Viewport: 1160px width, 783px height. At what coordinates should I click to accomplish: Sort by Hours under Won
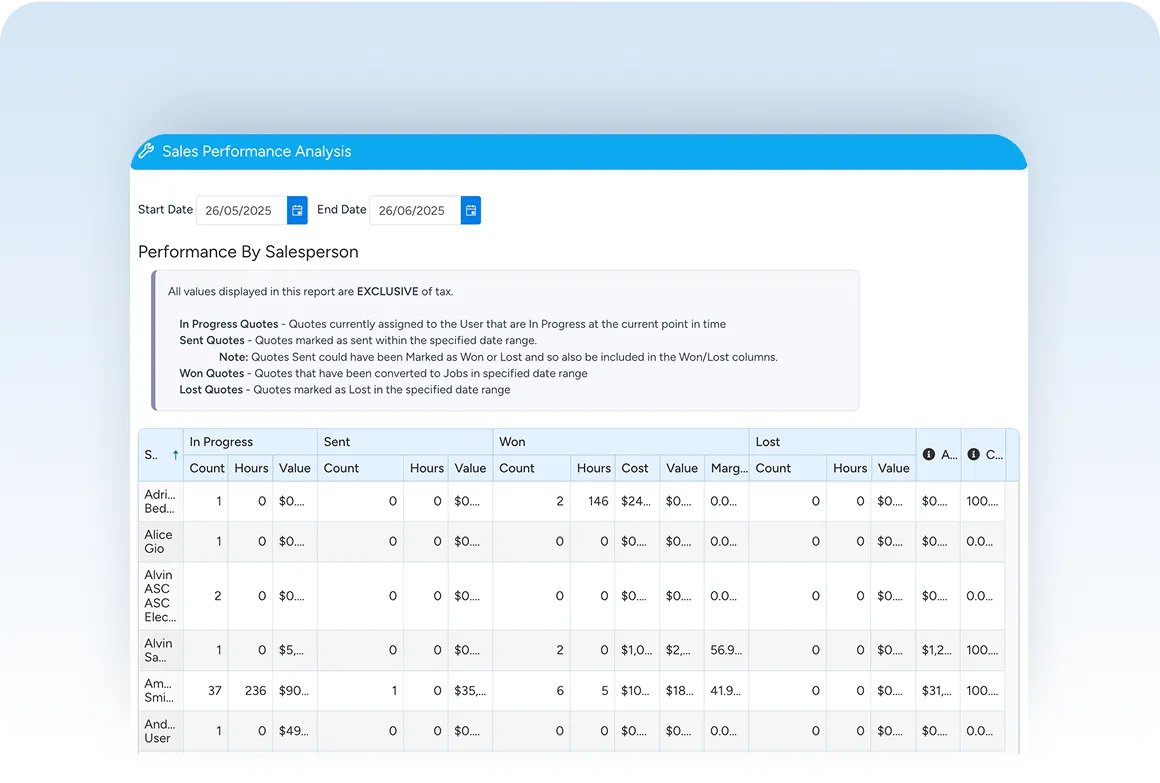[593, 468]
